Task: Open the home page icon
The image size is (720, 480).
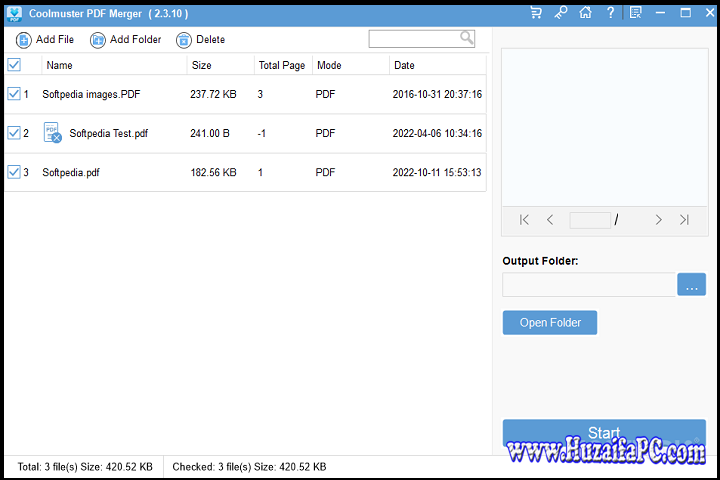Action: [585, 12]
